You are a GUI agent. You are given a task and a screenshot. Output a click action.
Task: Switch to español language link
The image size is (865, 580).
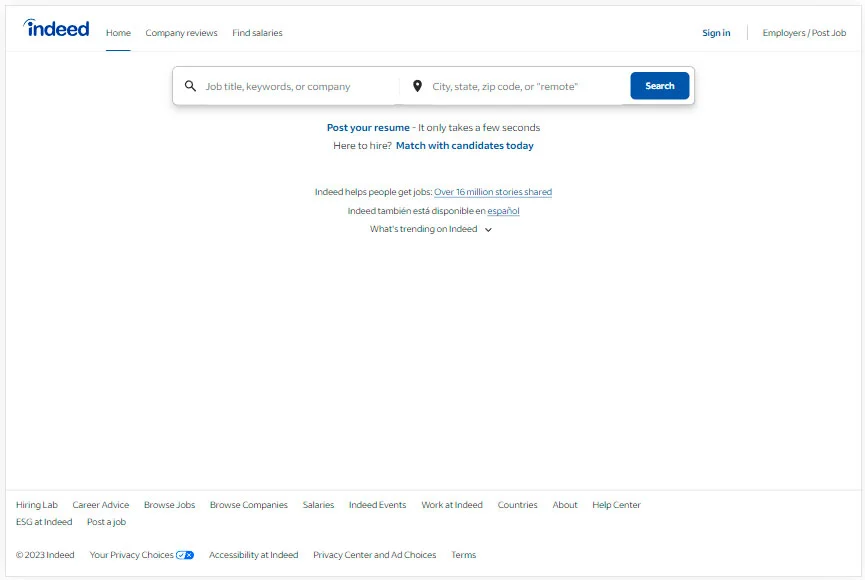503,211
